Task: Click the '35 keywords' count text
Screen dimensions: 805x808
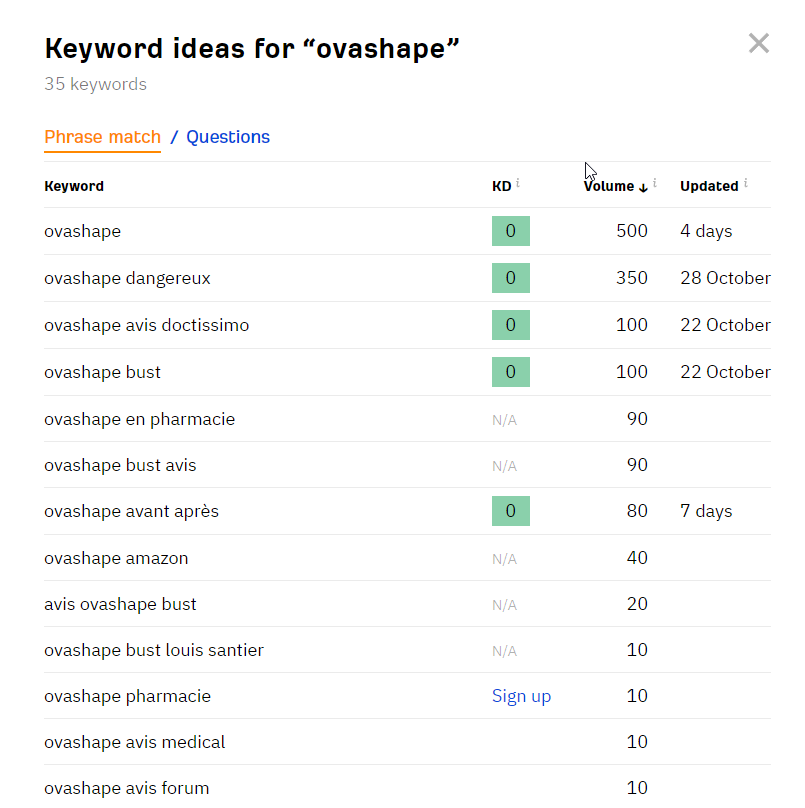Action: pos(95,84)
